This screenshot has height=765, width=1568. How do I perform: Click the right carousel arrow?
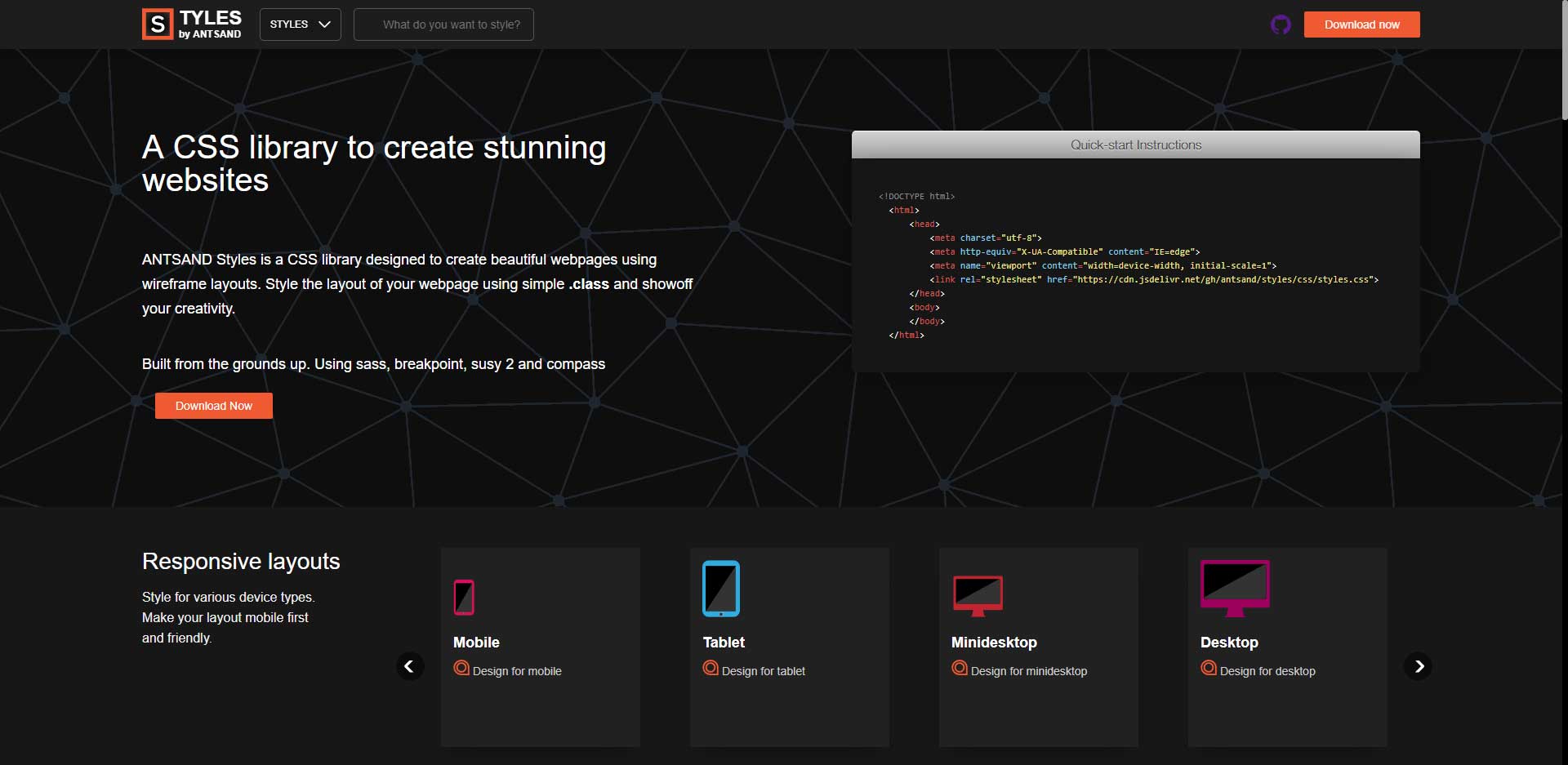point(1419,666)
